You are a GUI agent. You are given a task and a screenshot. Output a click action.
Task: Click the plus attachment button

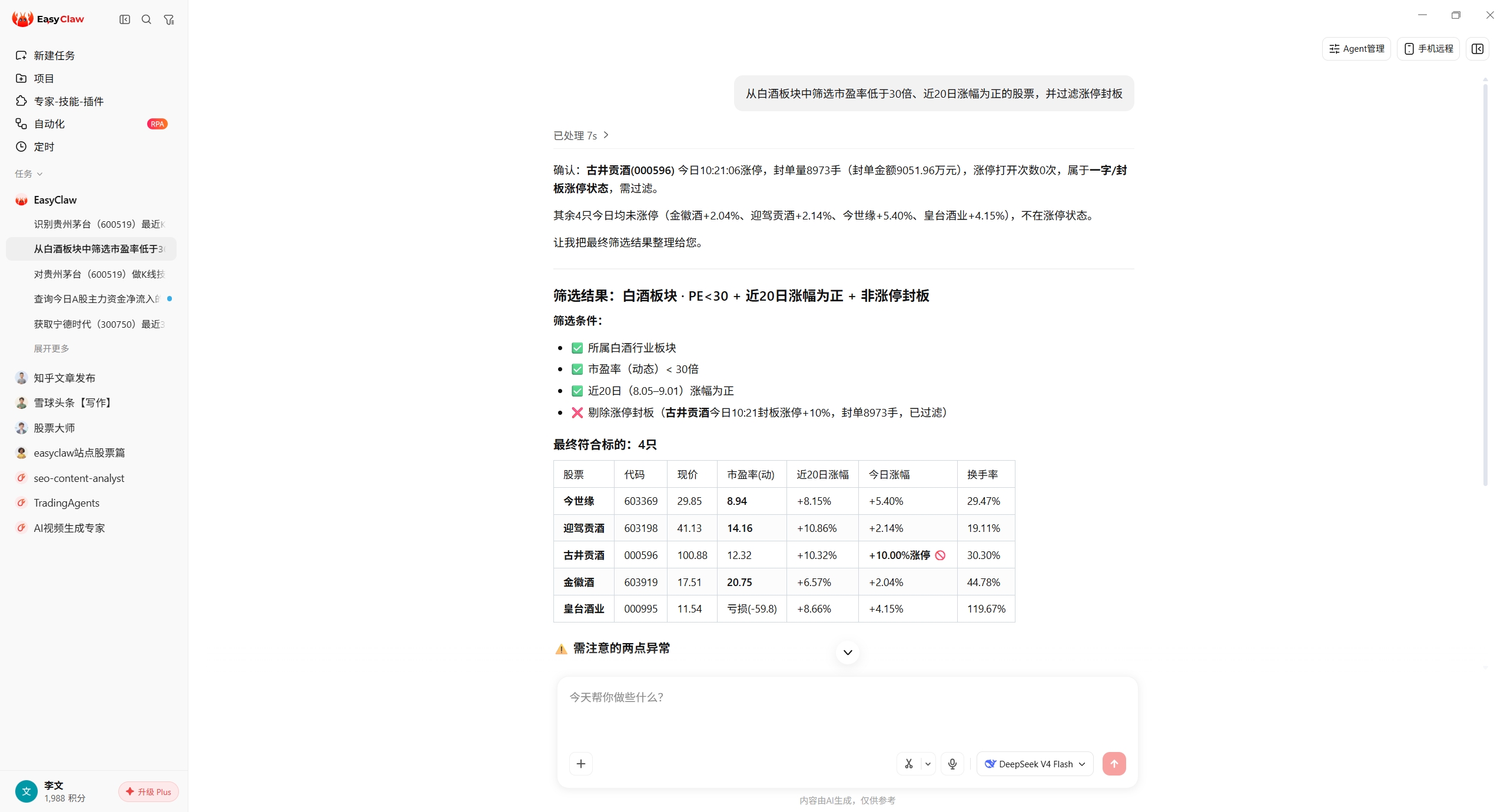pyautogui.click(x=581, y=764)
